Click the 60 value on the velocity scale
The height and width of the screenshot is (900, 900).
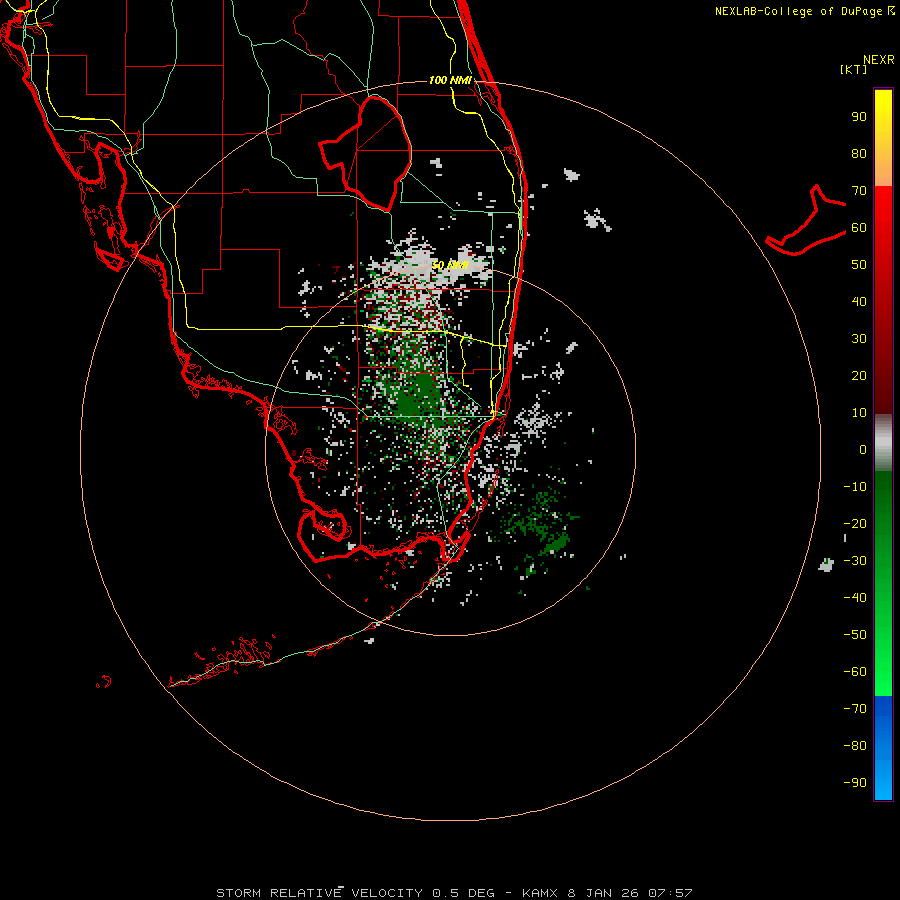859,228
